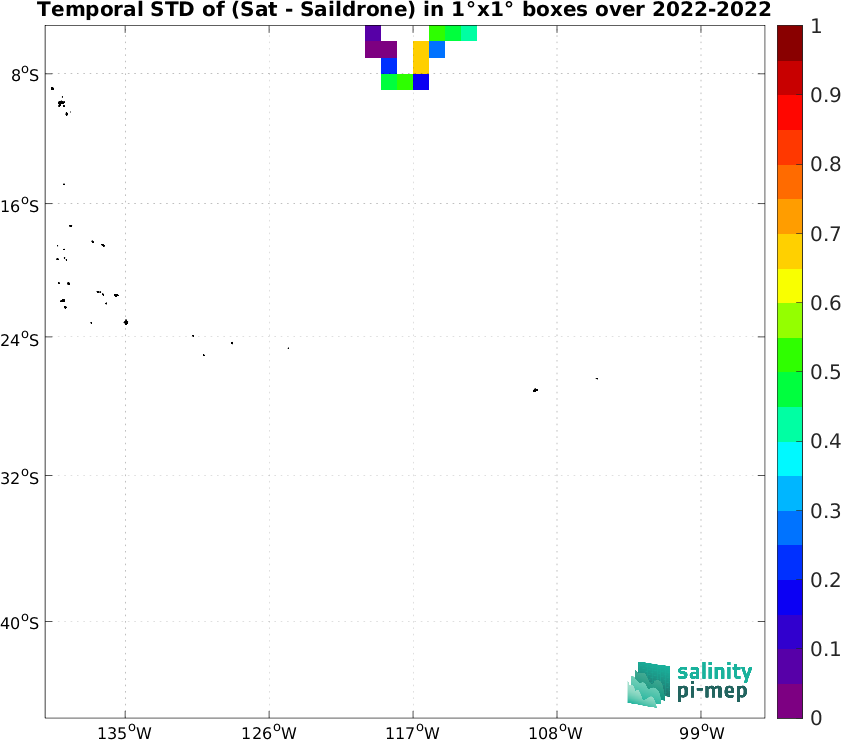Pick the maroon top segment of the colorbar

(x=790, y=43)
